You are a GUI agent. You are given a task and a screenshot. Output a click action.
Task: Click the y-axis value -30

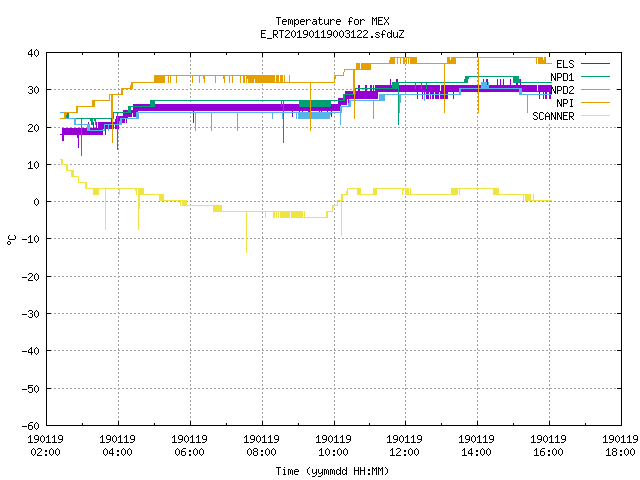(x=30, y=313)
